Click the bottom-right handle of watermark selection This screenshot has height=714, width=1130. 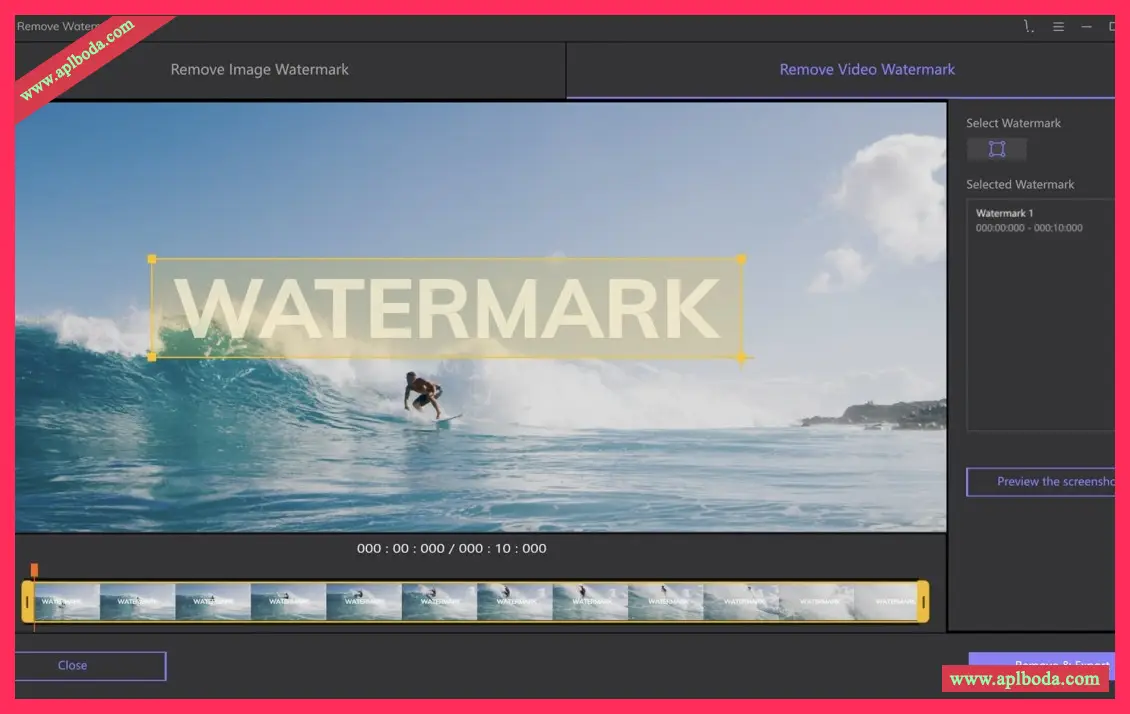pos(741,357)
